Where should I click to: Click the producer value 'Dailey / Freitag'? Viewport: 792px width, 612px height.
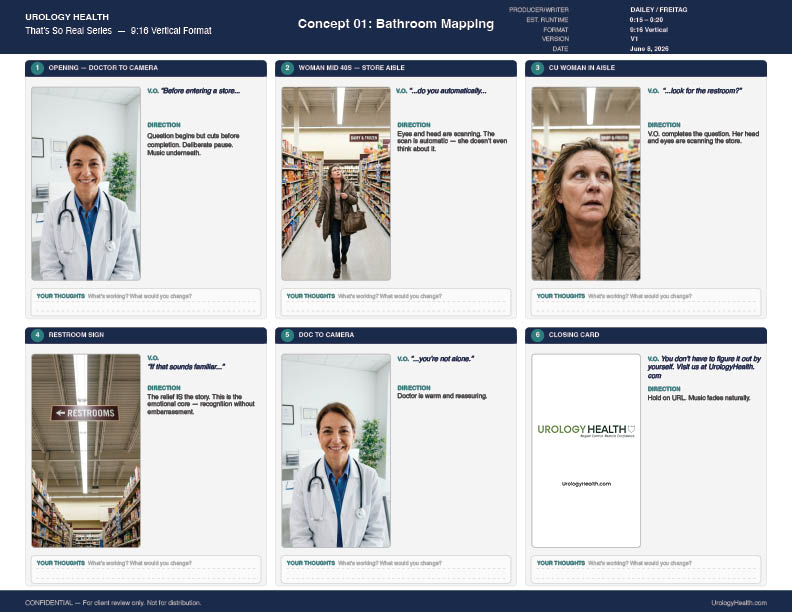659,10
